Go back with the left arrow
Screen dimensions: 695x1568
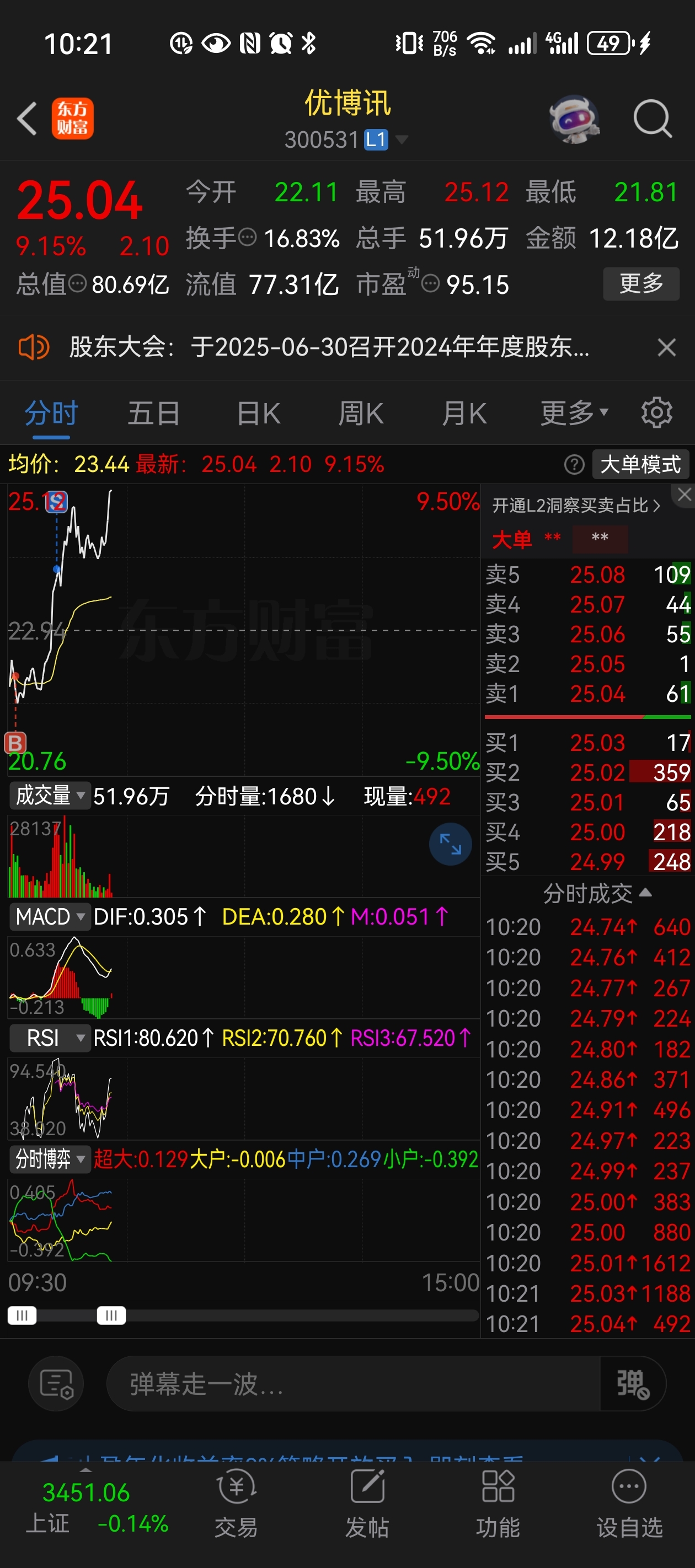click(x=28, y=118)
